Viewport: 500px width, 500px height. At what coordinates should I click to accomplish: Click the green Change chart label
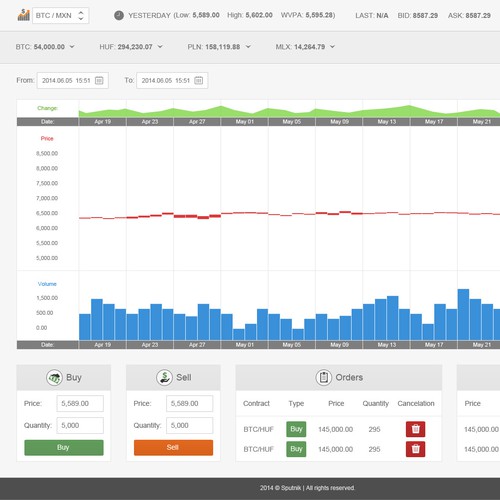click(47, 108)
